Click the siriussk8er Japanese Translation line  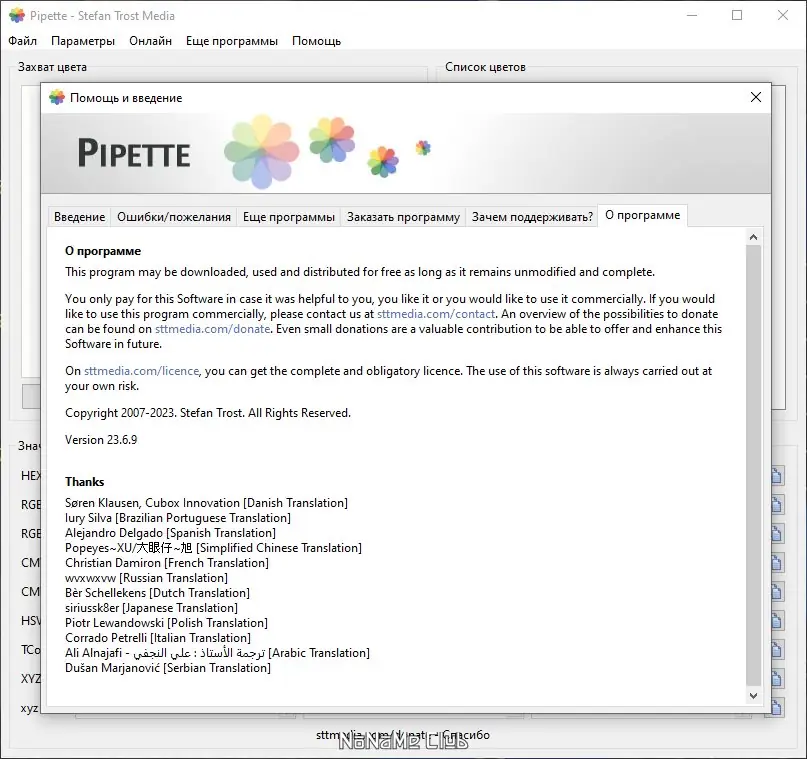(151, 608)
